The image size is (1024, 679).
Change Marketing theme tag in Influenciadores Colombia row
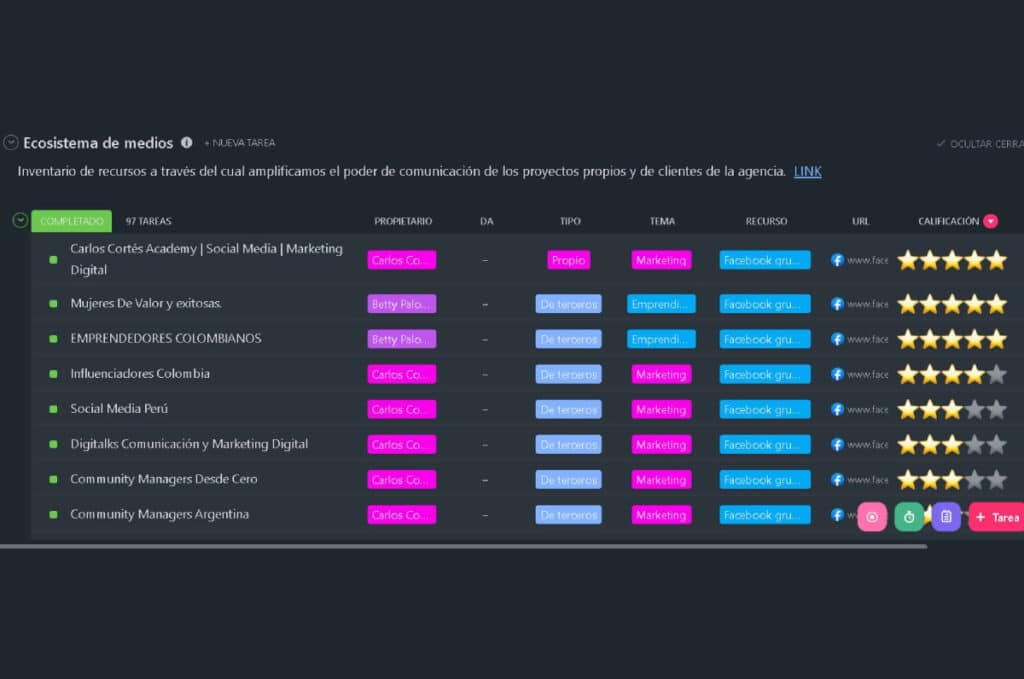tap(661, 374)
